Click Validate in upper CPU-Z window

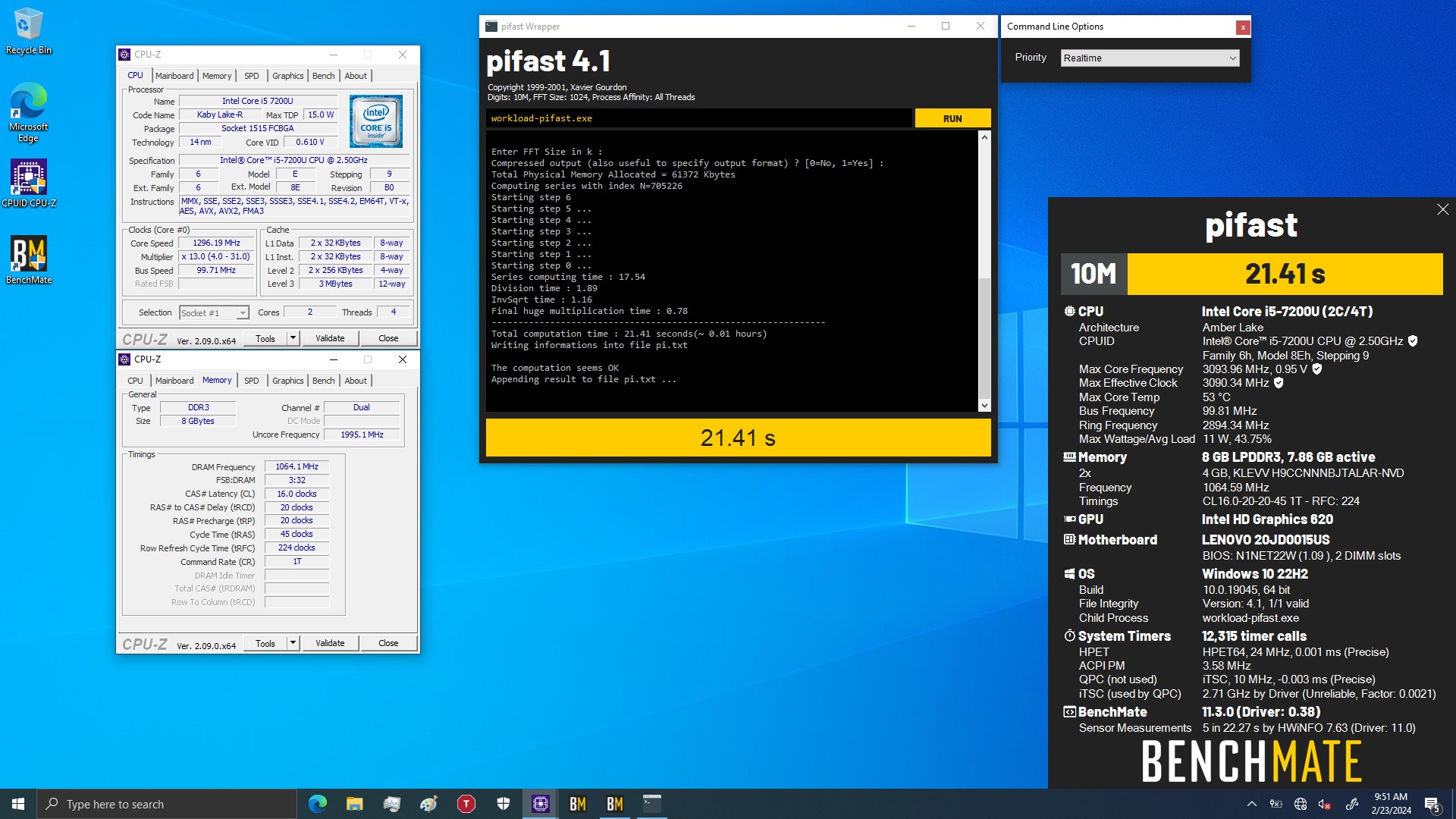coord(330,338)
